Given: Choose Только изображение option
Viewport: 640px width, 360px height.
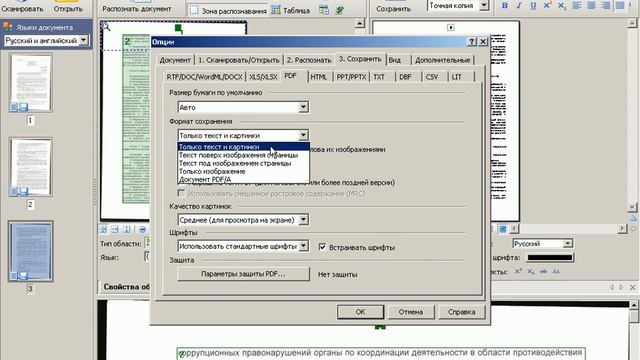Looking at the screenshot, I should coord(244,171).
